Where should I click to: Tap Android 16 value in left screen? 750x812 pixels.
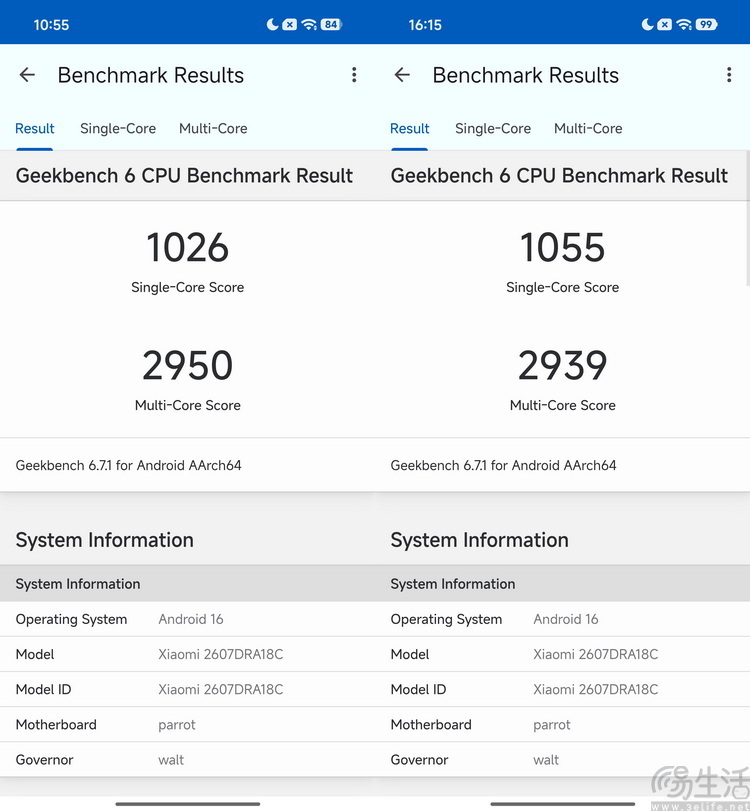(191, 619)
